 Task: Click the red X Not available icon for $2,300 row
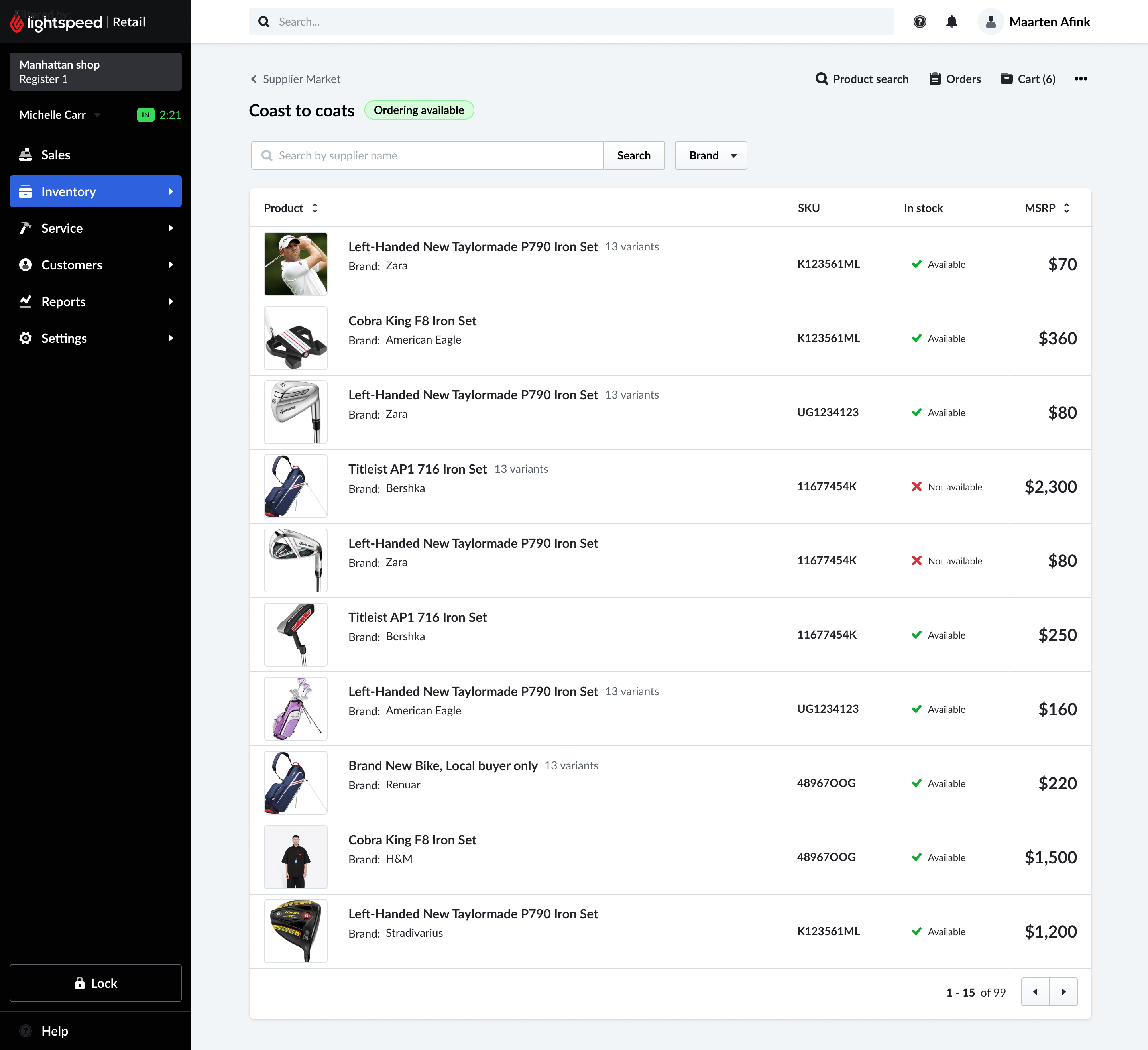[916, 486]
